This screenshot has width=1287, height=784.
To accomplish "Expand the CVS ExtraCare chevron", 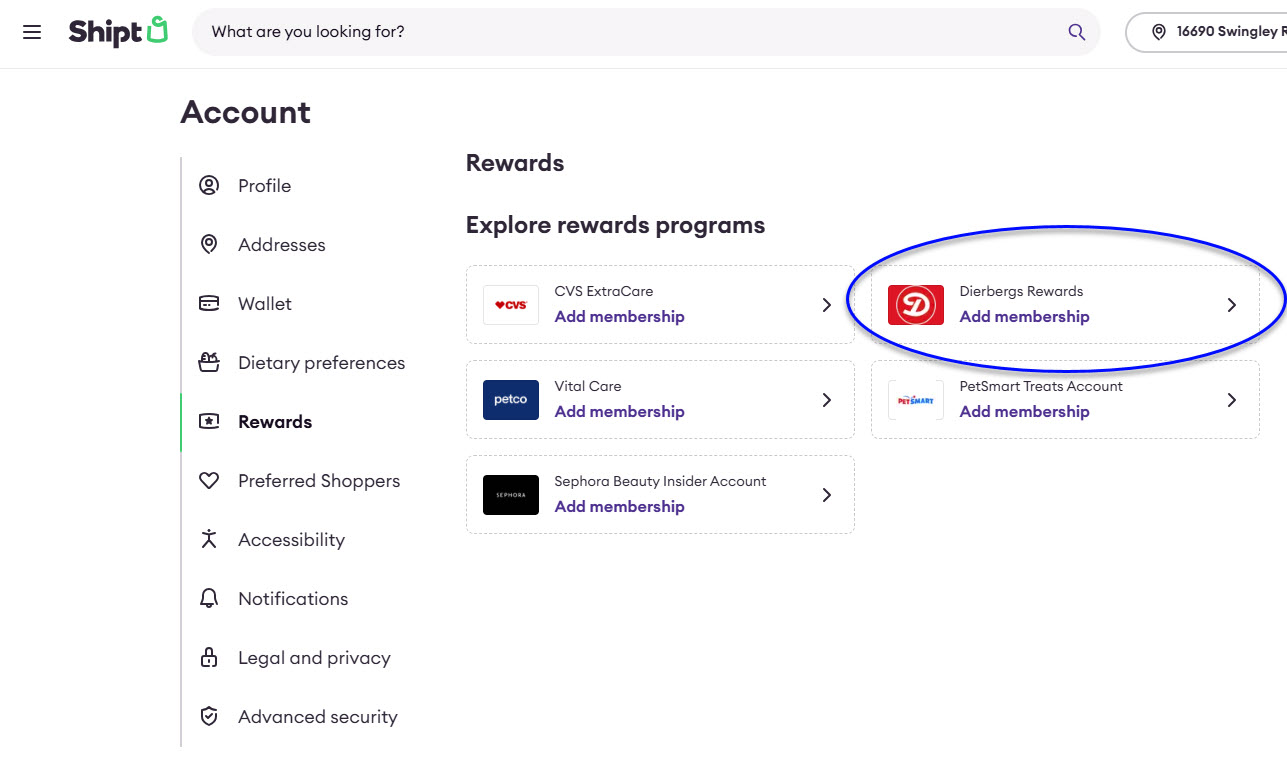I will [827, 305].
